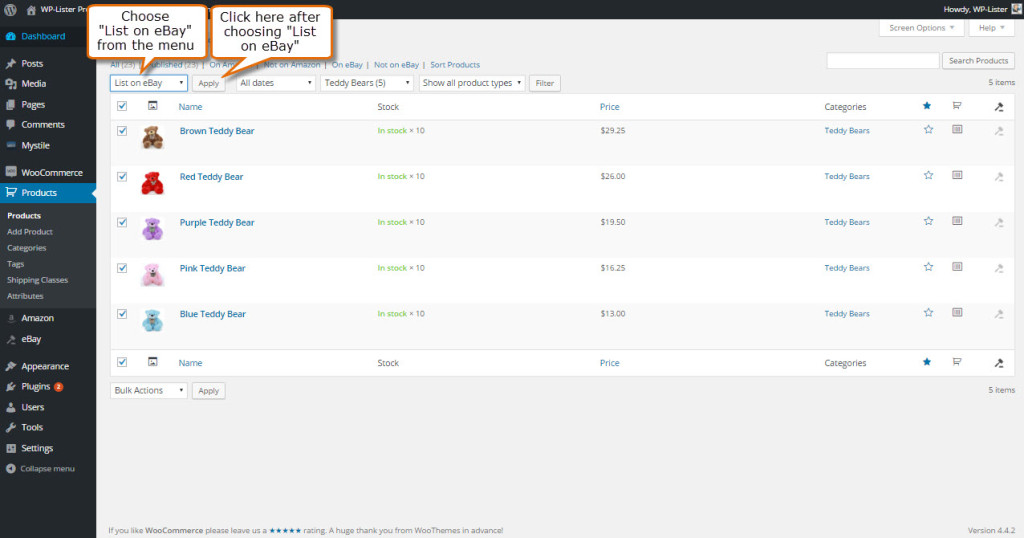This screenshot has width=1024, height=538.
Task: Toggle featured star for Brown Teddy Bear
Action: [928, 130]
